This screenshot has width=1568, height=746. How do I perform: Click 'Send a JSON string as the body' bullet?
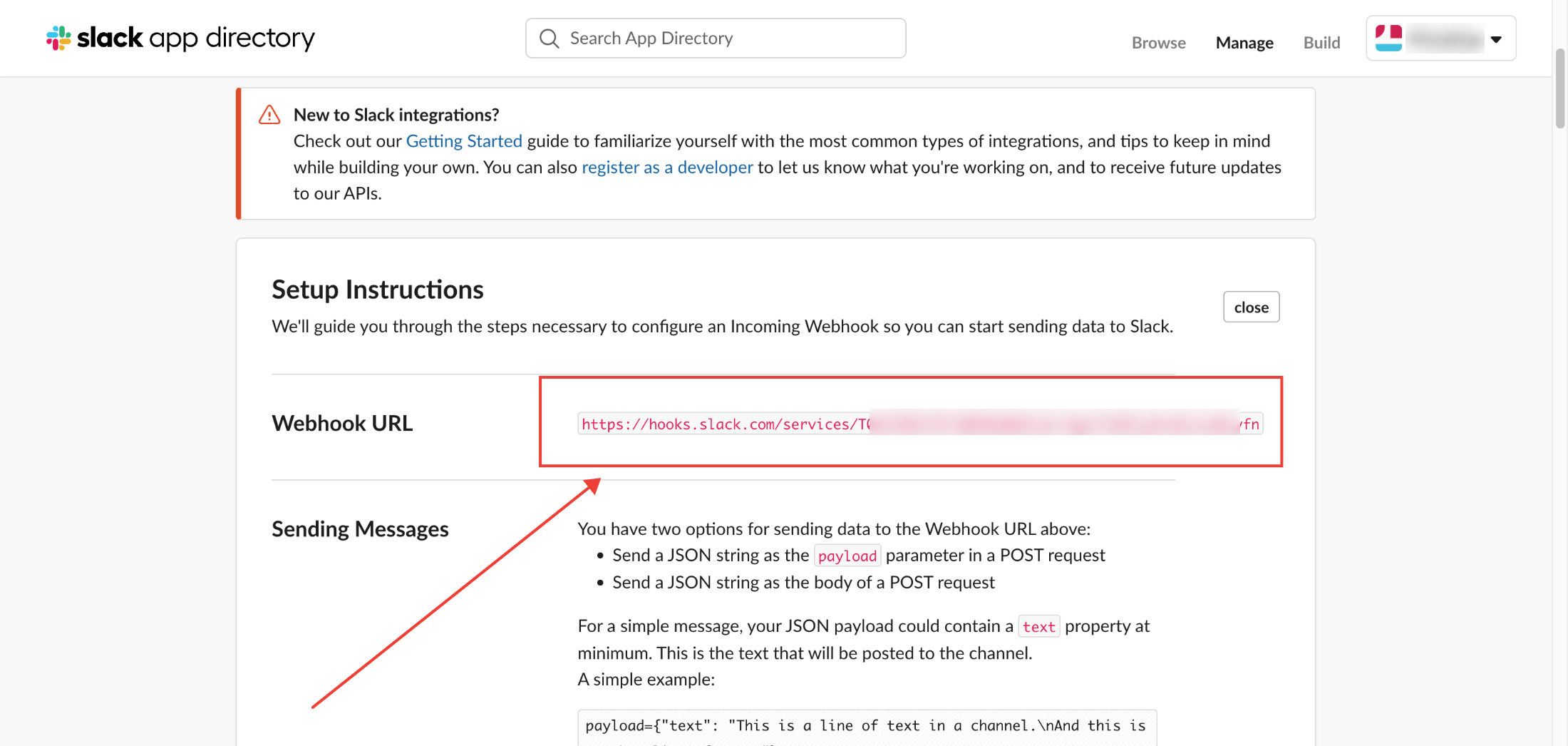click(x=803, y=583)
